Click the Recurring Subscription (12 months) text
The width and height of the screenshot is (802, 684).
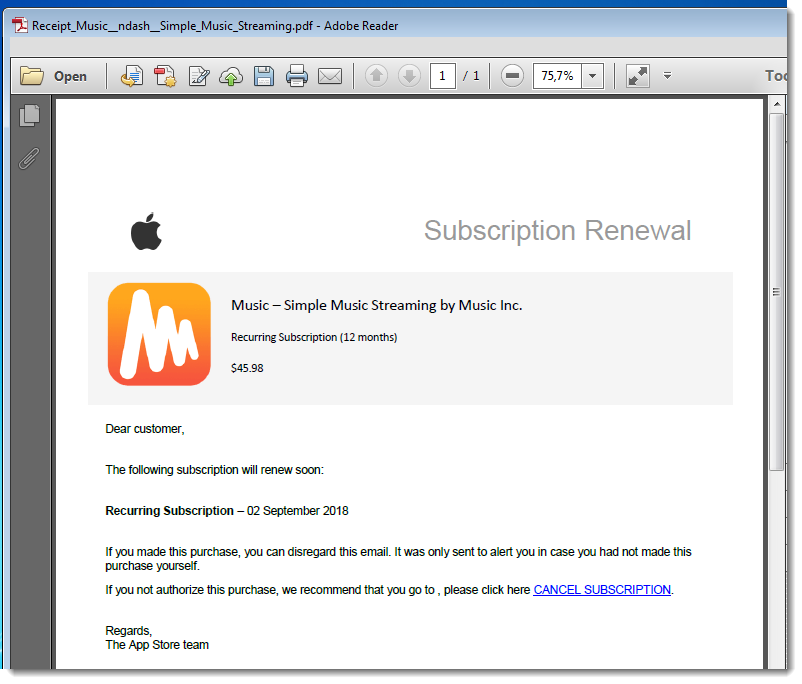[314, 337]
